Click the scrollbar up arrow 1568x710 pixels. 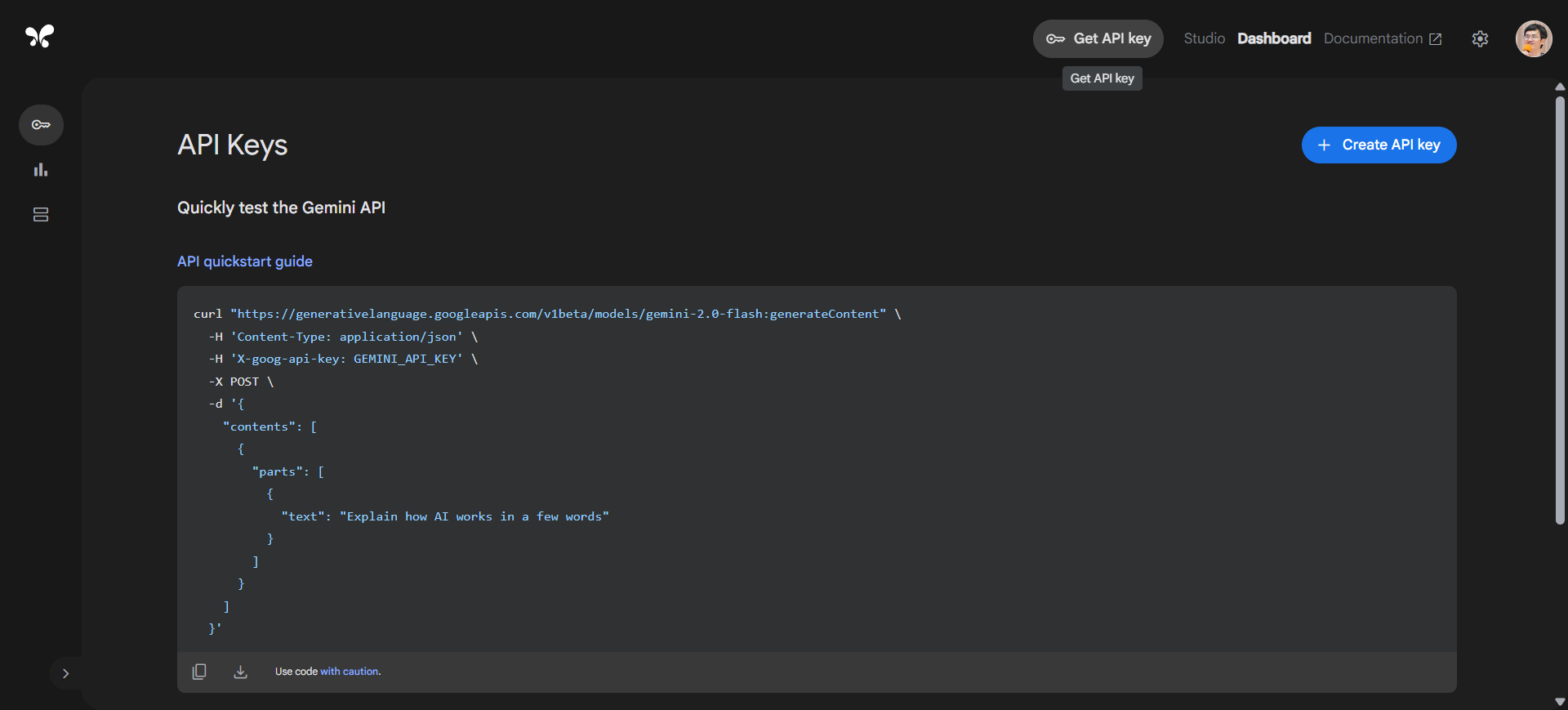click(x=1560, y=87)
